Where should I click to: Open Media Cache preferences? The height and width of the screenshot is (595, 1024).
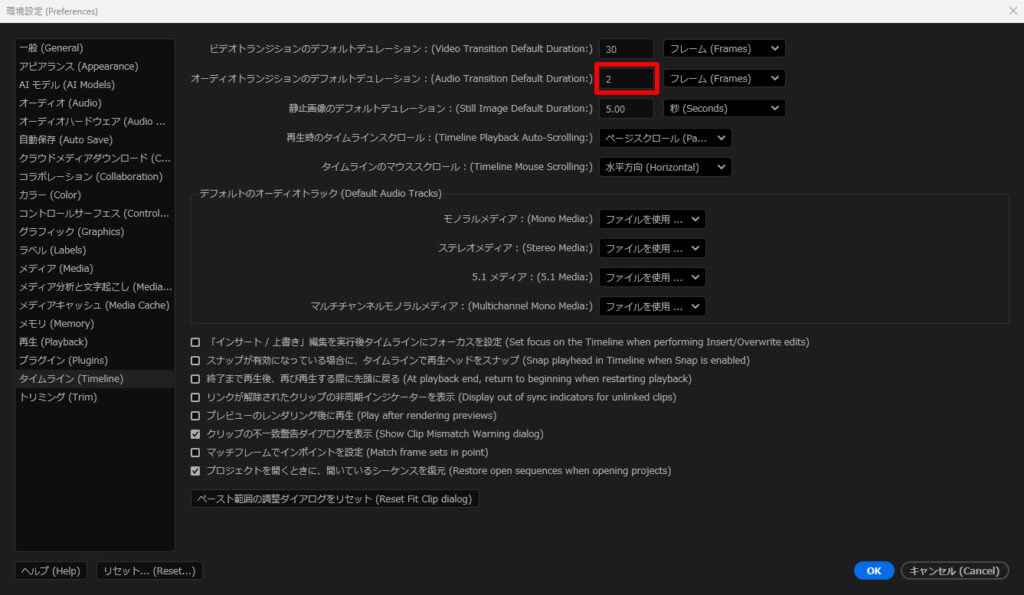(95, 305)
